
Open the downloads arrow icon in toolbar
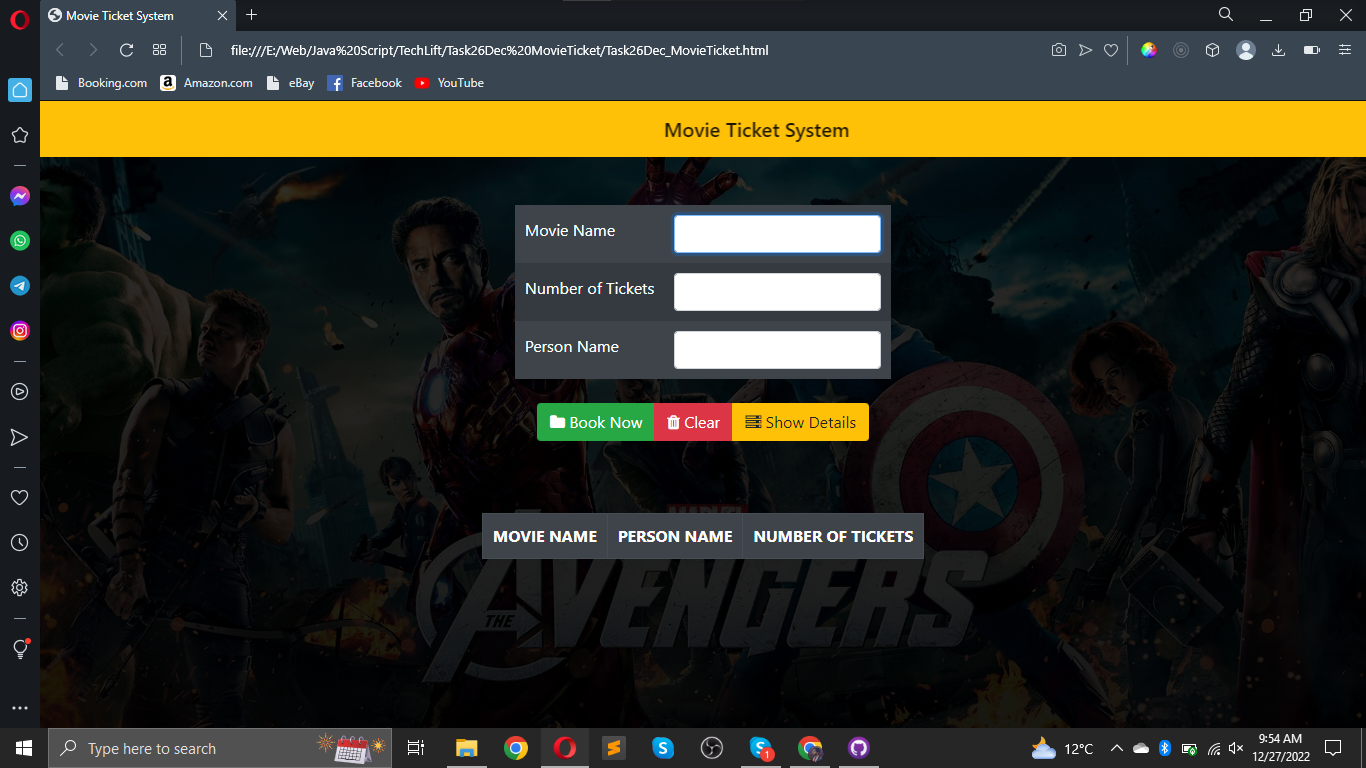1278,50
